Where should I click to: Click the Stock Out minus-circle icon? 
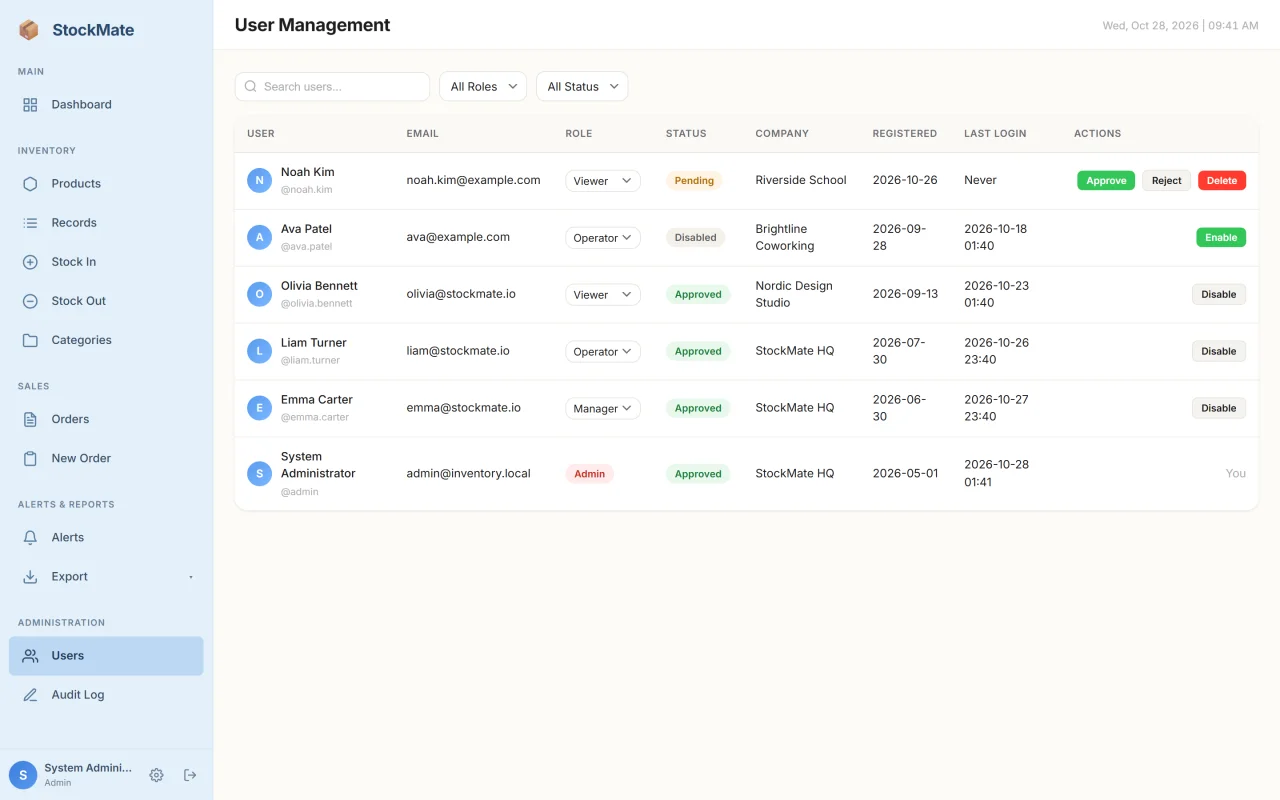pyautogui.click(x=30, y=300)
